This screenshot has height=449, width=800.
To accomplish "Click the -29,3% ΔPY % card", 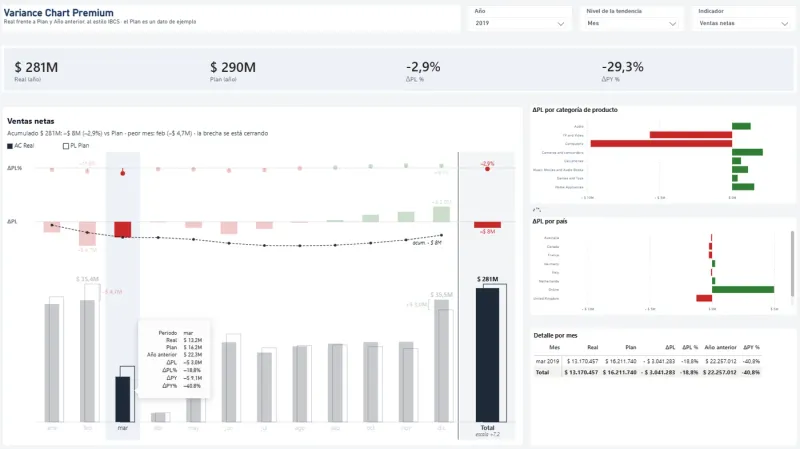I will click(622, 71).
